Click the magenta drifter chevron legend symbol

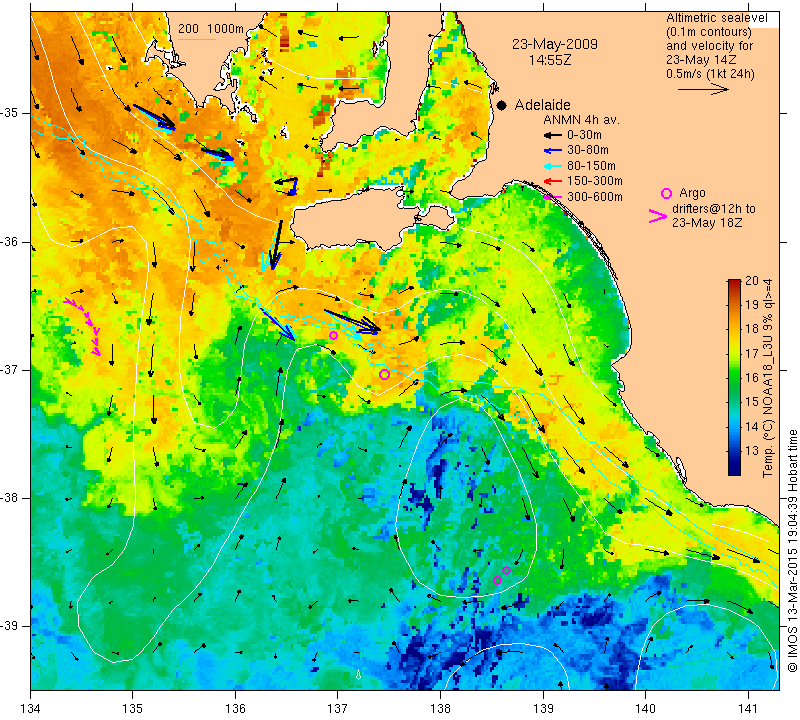pos(657,216)
